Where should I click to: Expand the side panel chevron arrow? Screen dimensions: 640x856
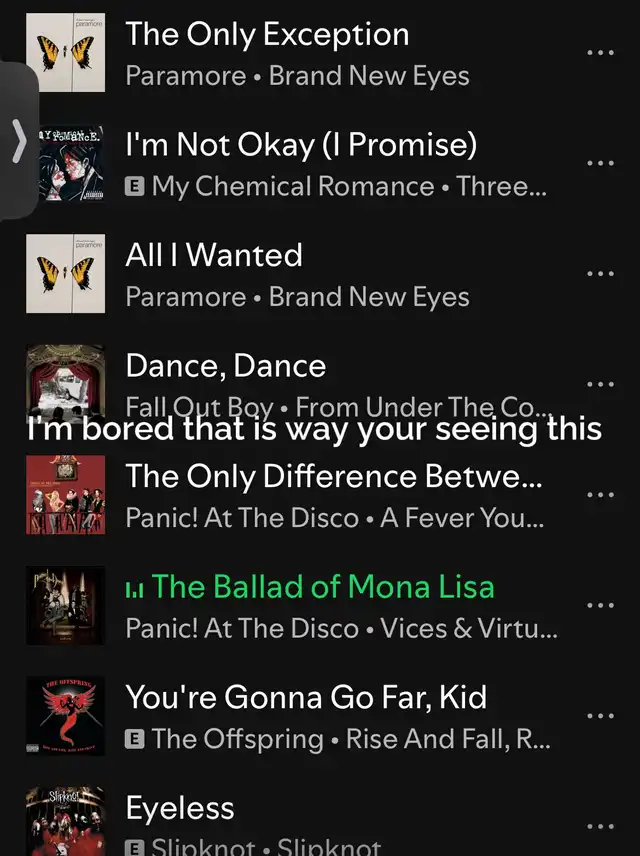(20, 141)
